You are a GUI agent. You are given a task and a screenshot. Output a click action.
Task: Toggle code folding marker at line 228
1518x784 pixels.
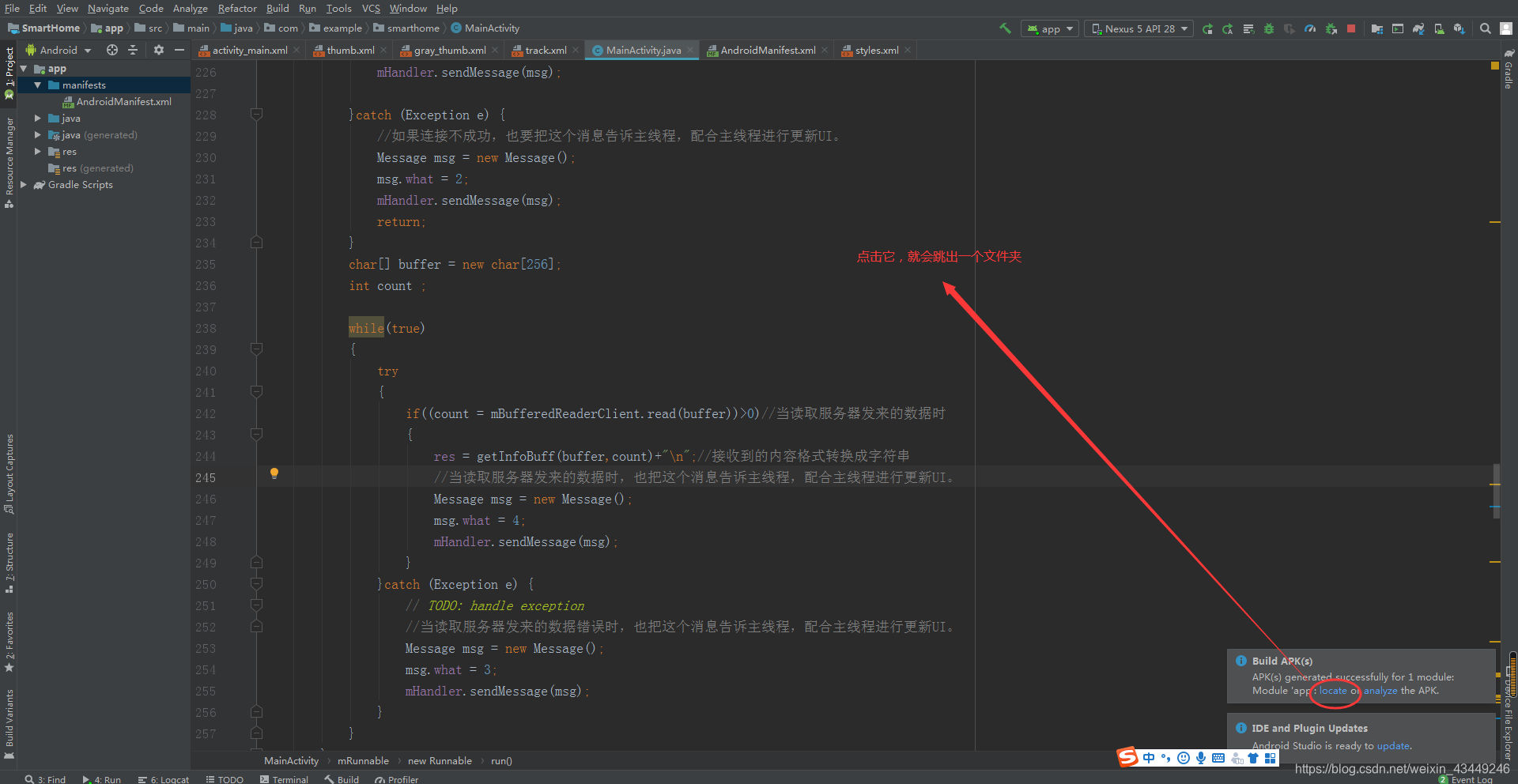click(256, 115)
